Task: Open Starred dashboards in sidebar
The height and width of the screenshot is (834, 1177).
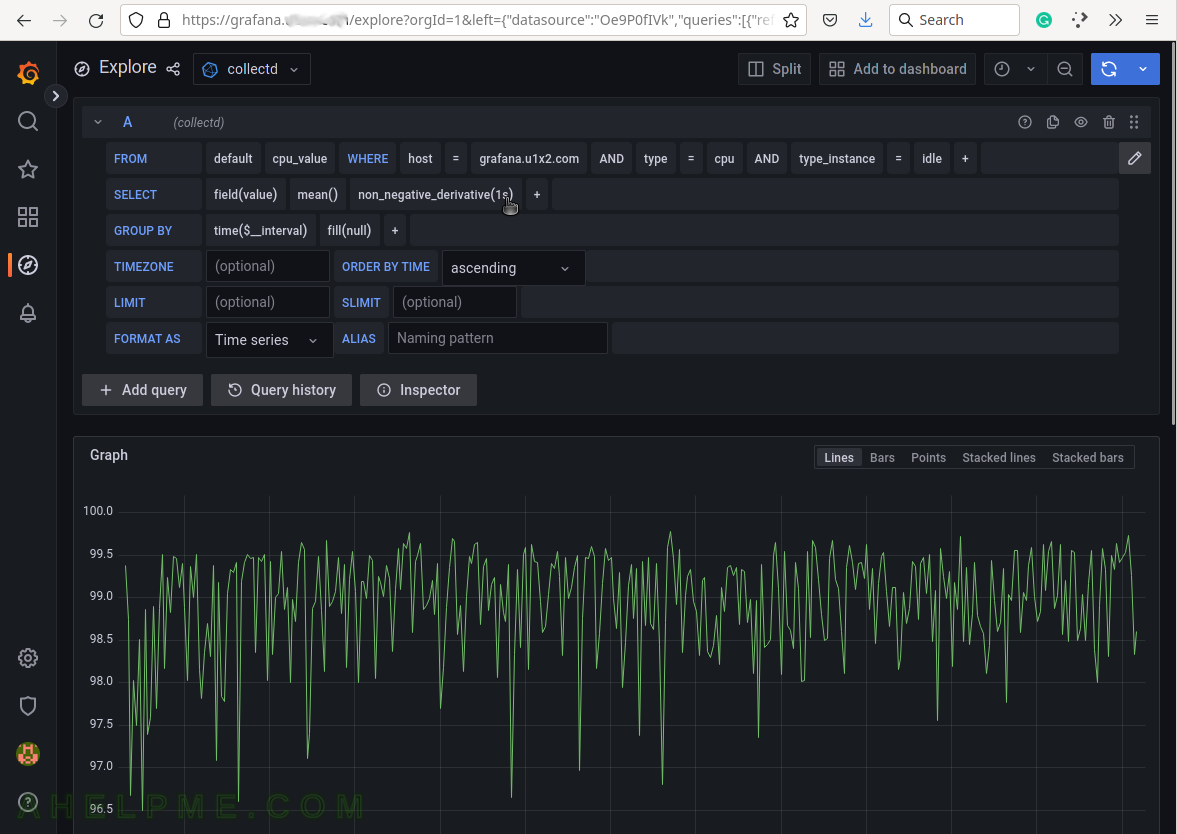Action: click(28, 169)
